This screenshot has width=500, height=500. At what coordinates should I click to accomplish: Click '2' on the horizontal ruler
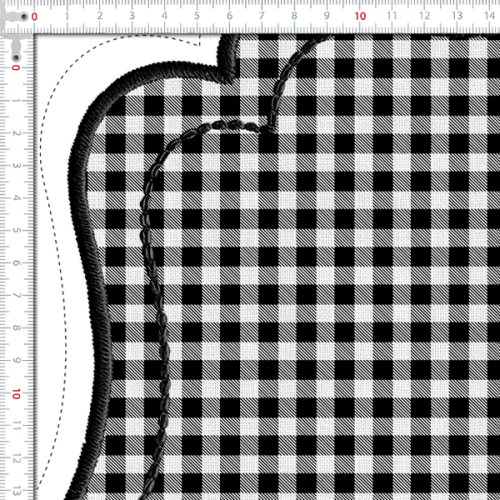pos(100,16)
